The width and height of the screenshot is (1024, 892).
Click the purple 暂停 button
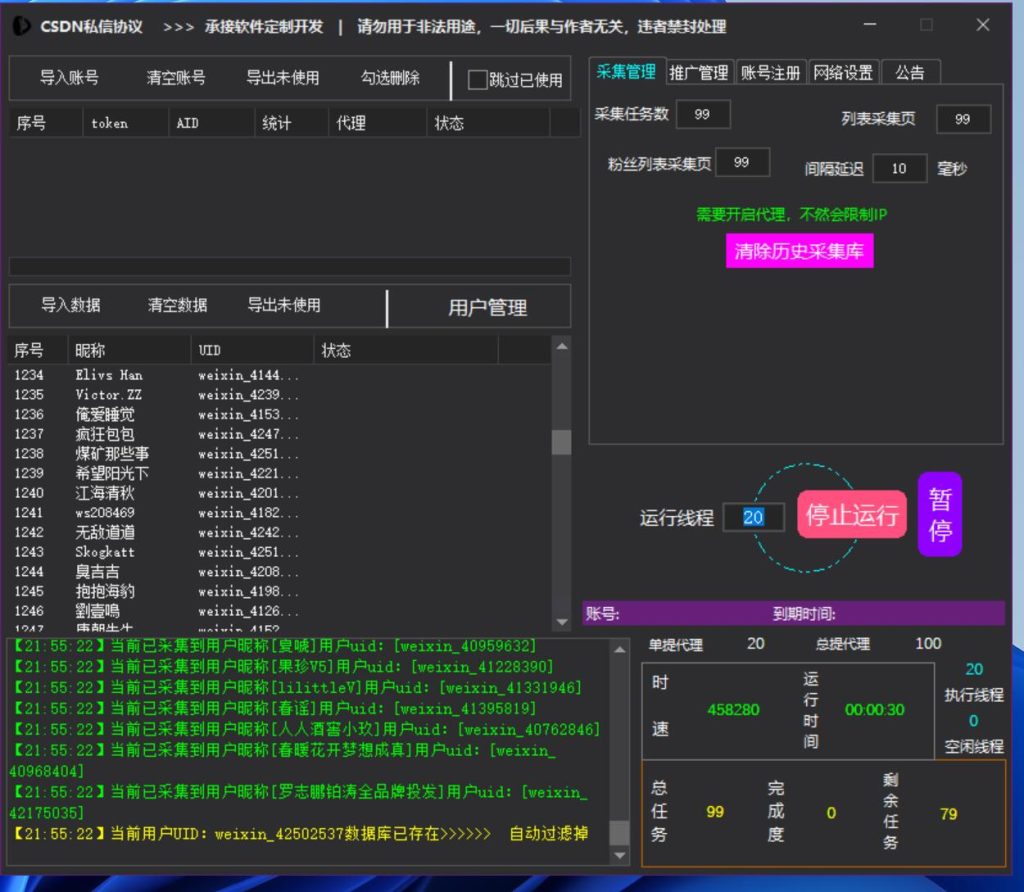coord(940,514)
